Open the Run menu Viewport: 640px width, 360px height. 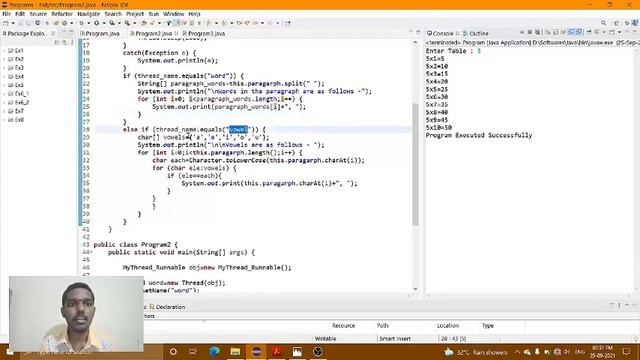153,14
